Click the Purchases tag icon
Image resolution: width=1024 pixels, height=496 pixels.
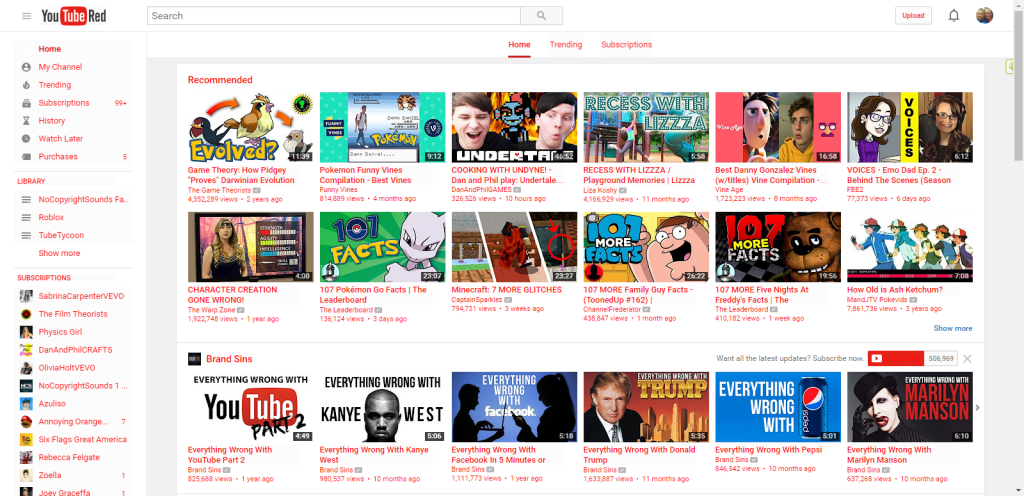coord(26,157)
